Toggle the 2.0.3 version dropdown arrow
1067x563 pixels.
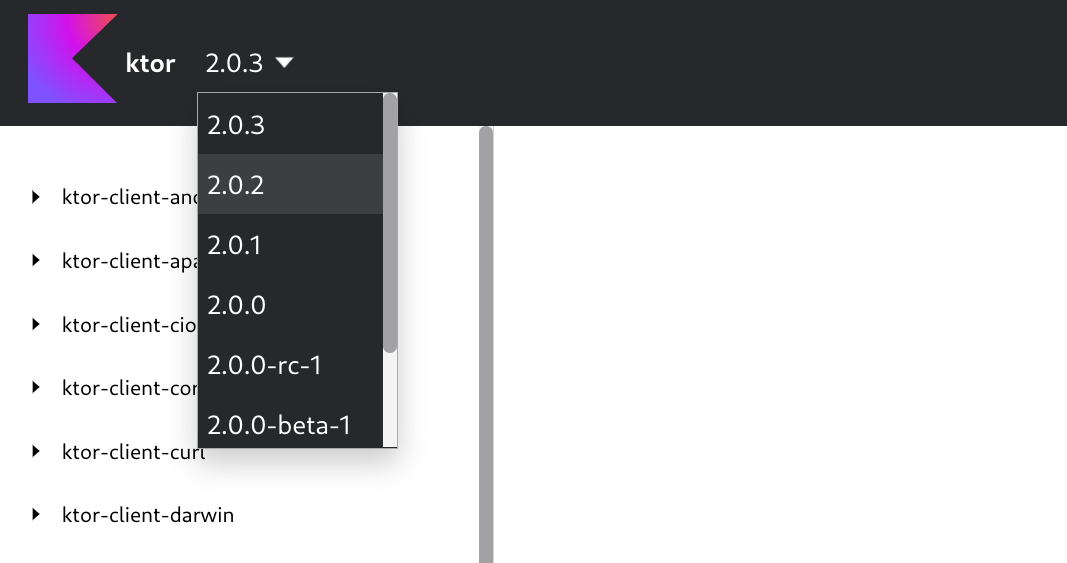point(284,63)
